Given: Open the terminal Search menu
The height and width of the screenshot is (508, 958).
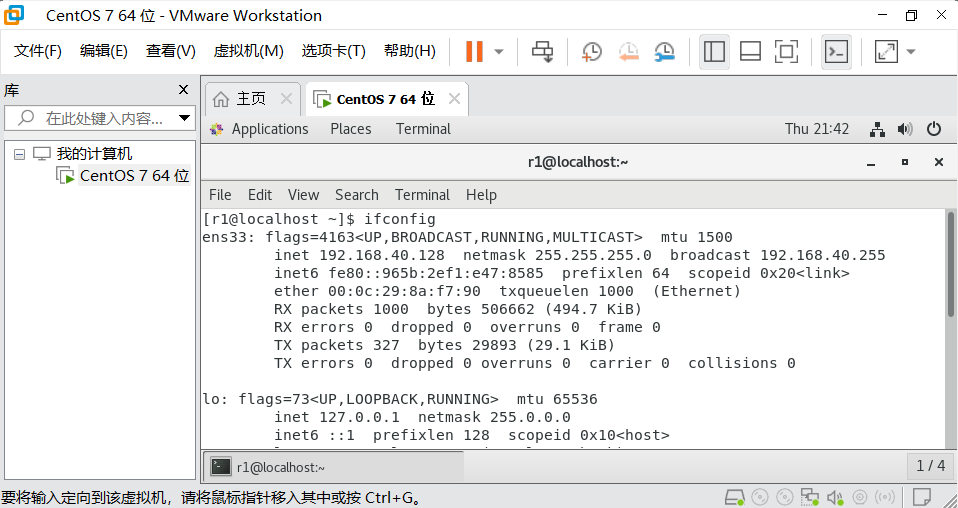Looking at the screenshot, I should tap(357, 195).
